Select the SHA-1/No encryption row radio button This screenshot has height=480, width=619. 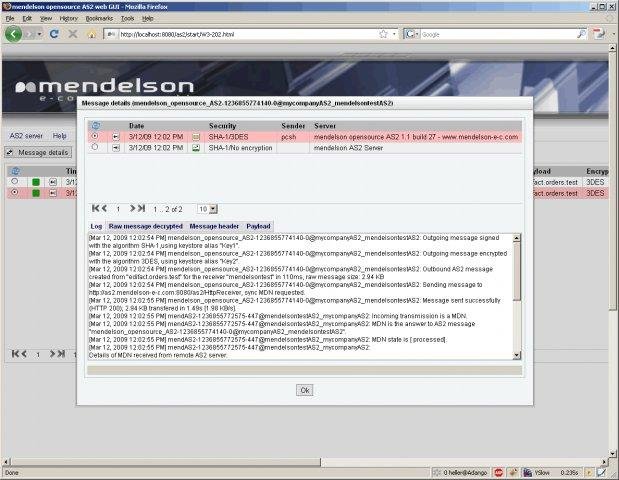(95, 147)
